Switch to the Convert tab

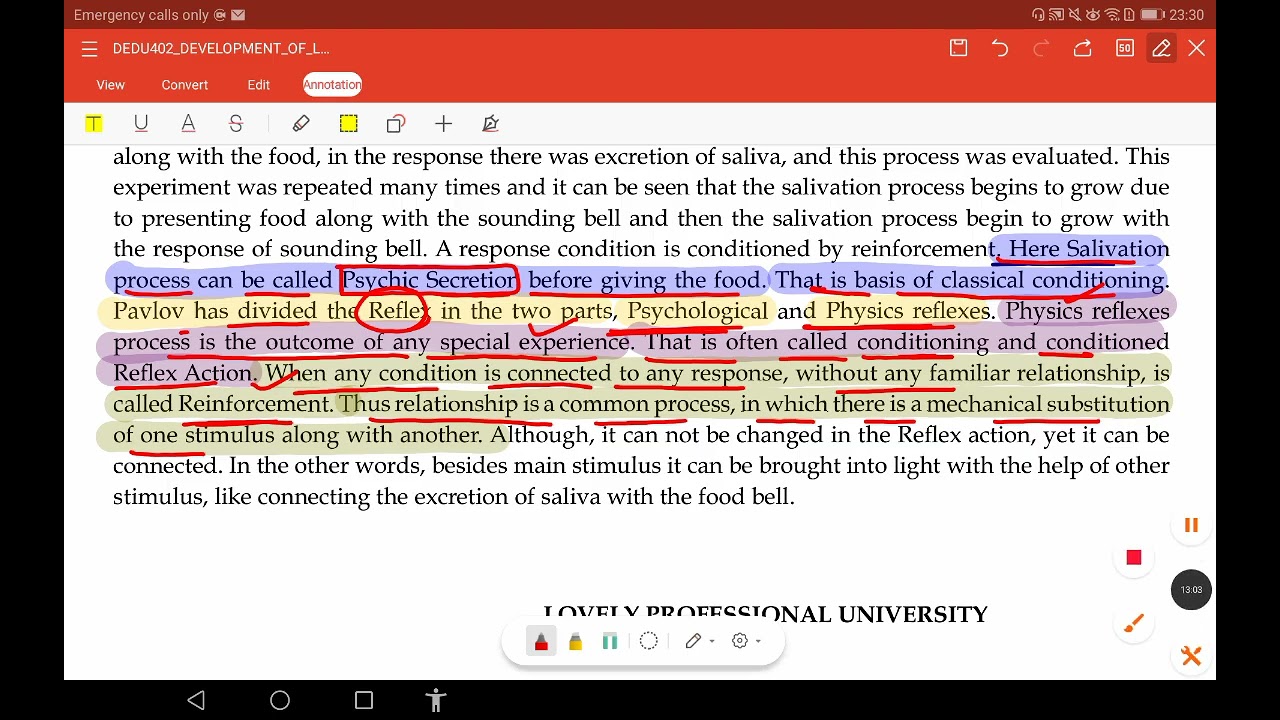[185, 85]
